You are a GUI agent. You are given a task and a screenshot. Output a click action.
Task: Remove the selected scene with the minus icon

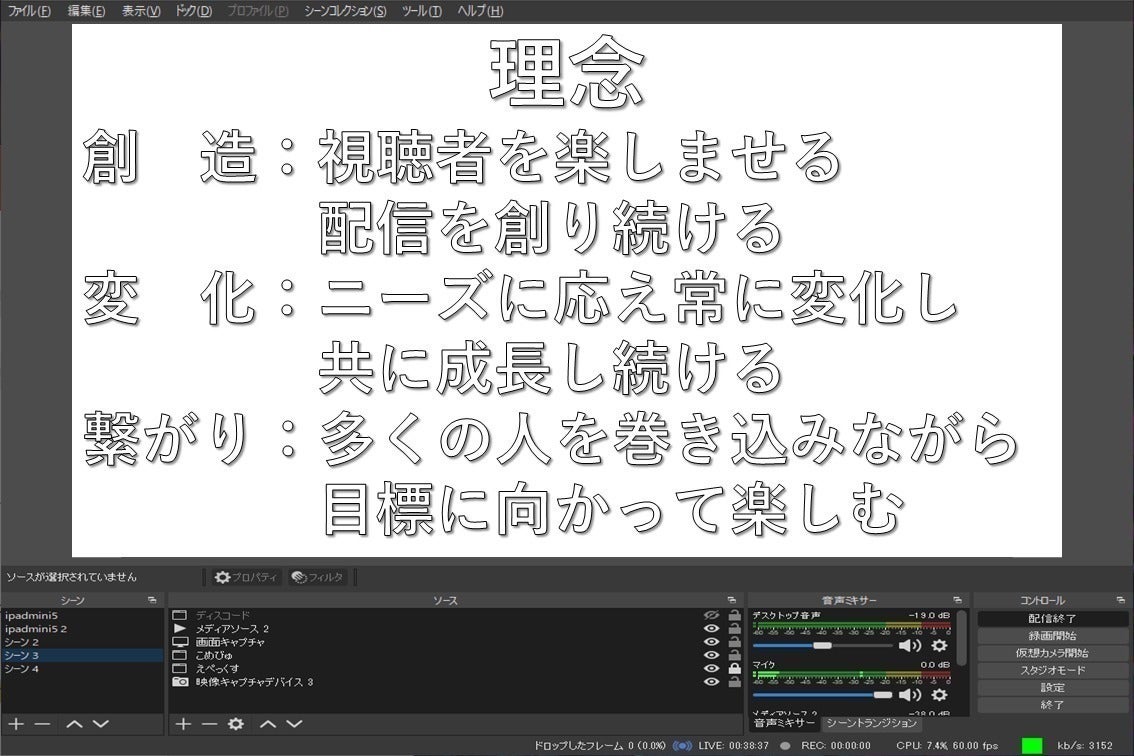[42, 723]
